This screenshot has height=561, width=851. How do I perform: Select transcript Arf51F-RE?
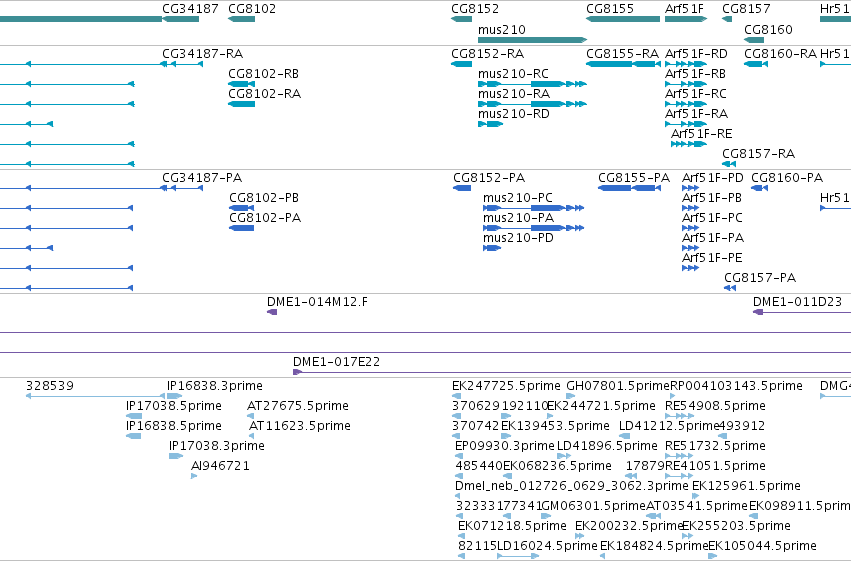click(x=701, y=134)
